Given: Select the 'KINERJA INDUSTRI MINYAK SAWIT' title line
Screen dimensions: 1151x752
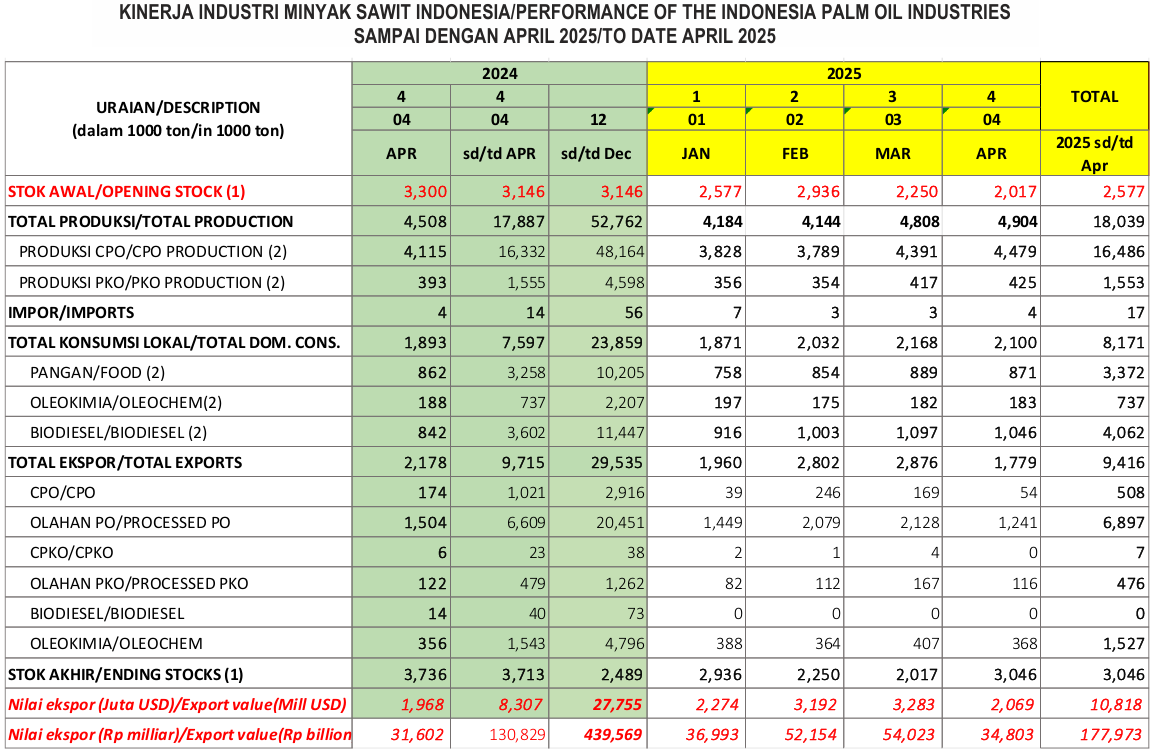Looking at the screenshot, I should (x=564, y=12).
